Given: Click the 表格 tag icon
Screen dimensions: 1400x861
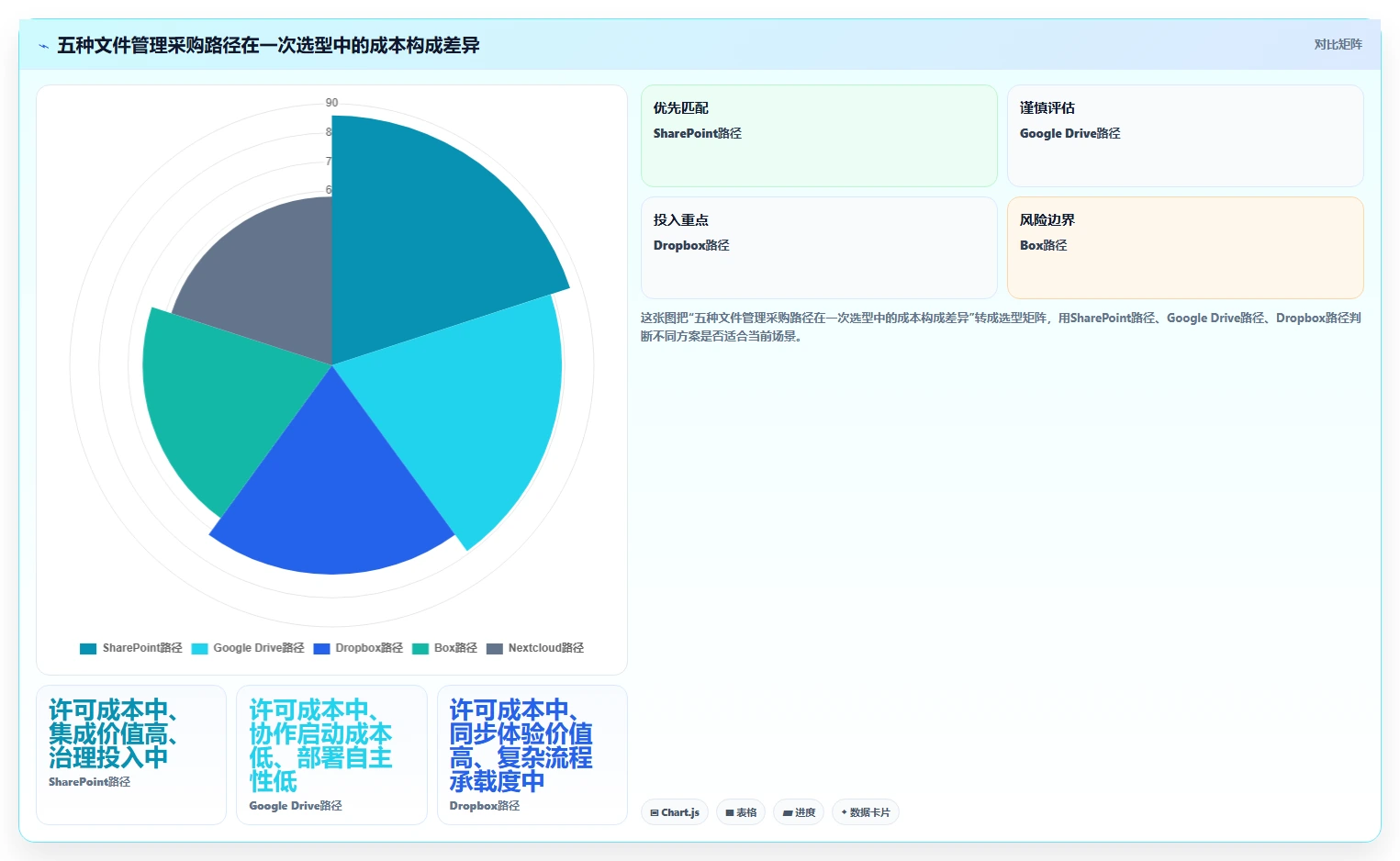Looking at the screenshot, I should click(x=730, y=812).
